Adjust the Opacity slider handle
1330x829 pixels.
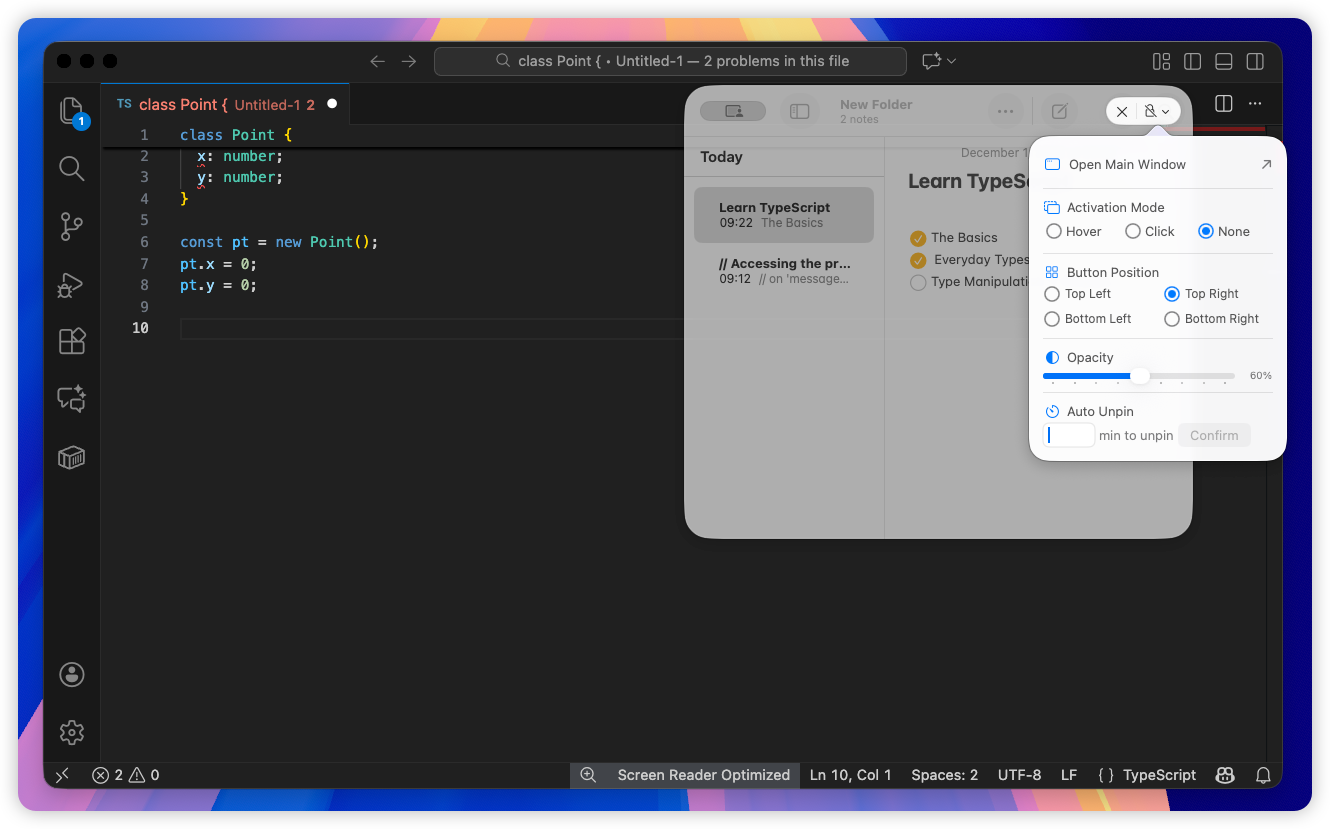click(1139, 376)
